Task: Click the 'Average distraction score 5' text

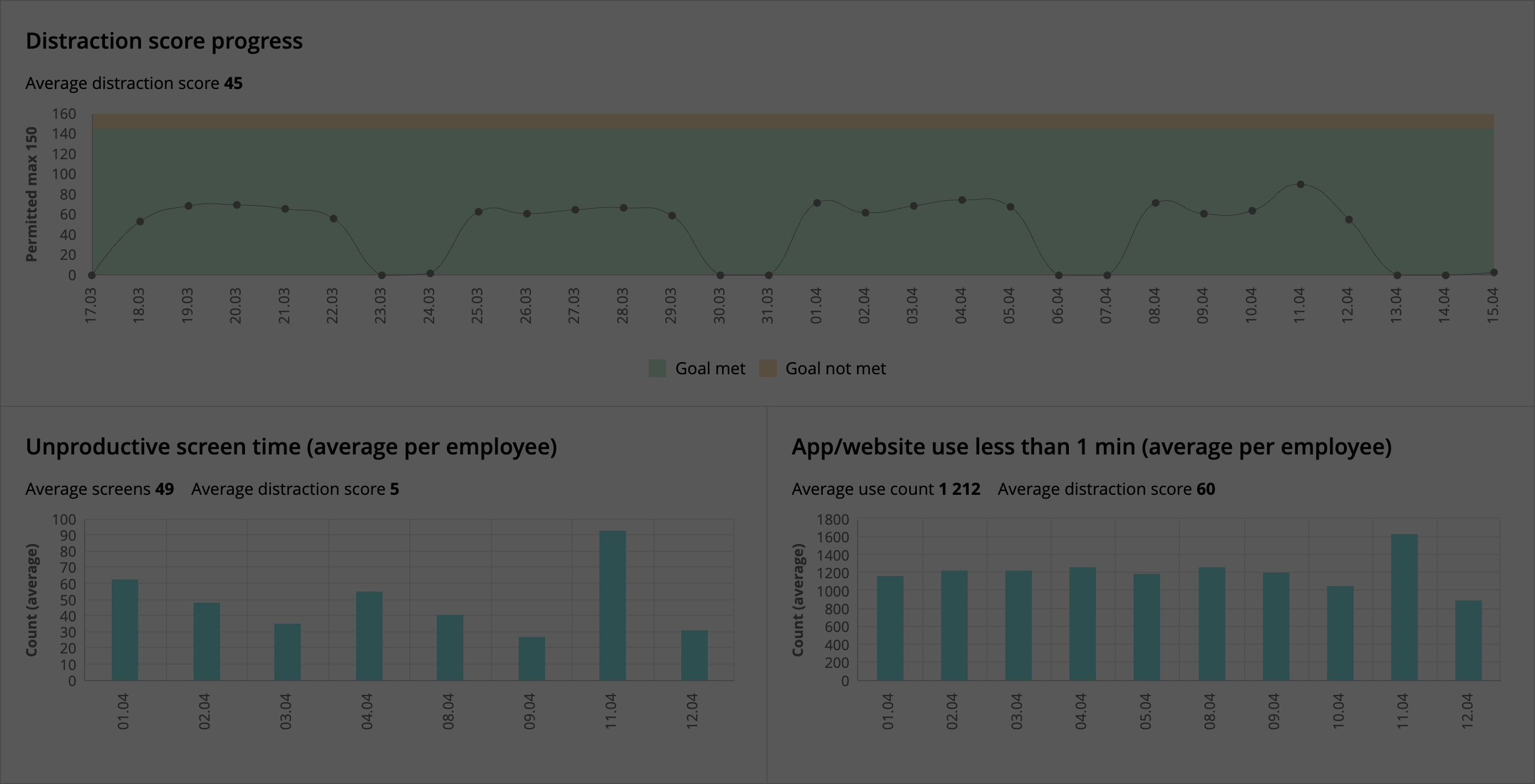Action: pos(296,489)
